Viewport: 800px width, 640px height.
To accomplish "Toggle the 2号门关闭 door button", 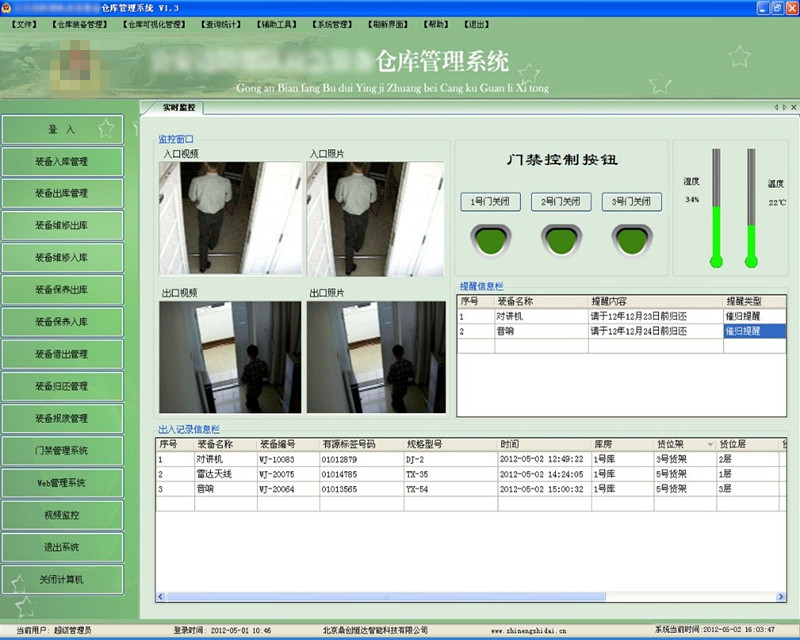I will (561, 202).
